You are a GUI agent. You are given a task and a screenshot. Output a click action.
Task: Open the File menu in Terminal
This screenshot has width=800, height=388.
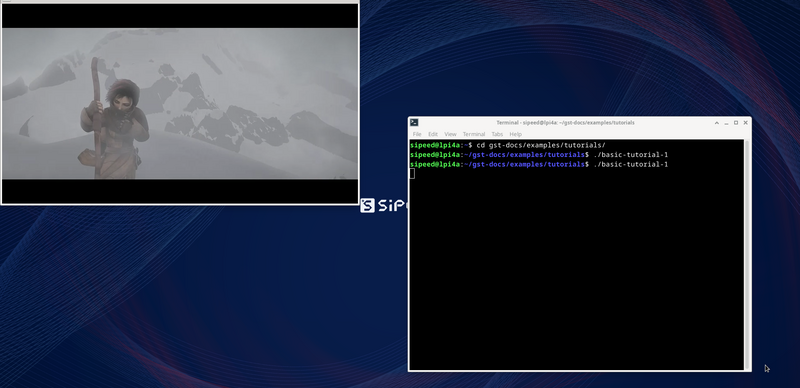[417, 134]
